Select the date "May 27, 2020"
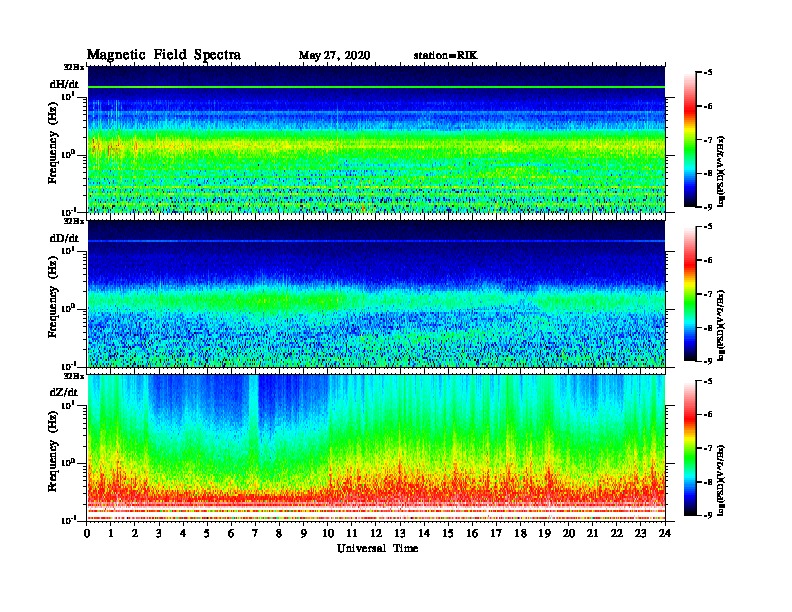792x612 pixels. pyautogui.click(x=334, y=56)
